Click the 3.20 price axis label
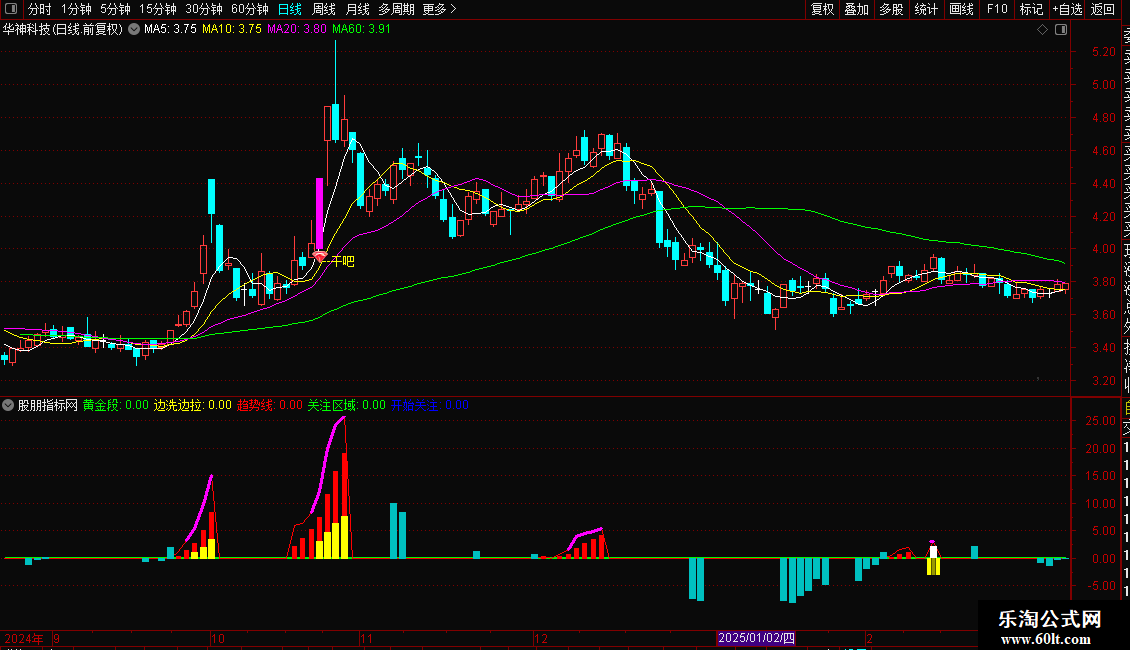The image size is (1130, 650). coord(1103,381)
